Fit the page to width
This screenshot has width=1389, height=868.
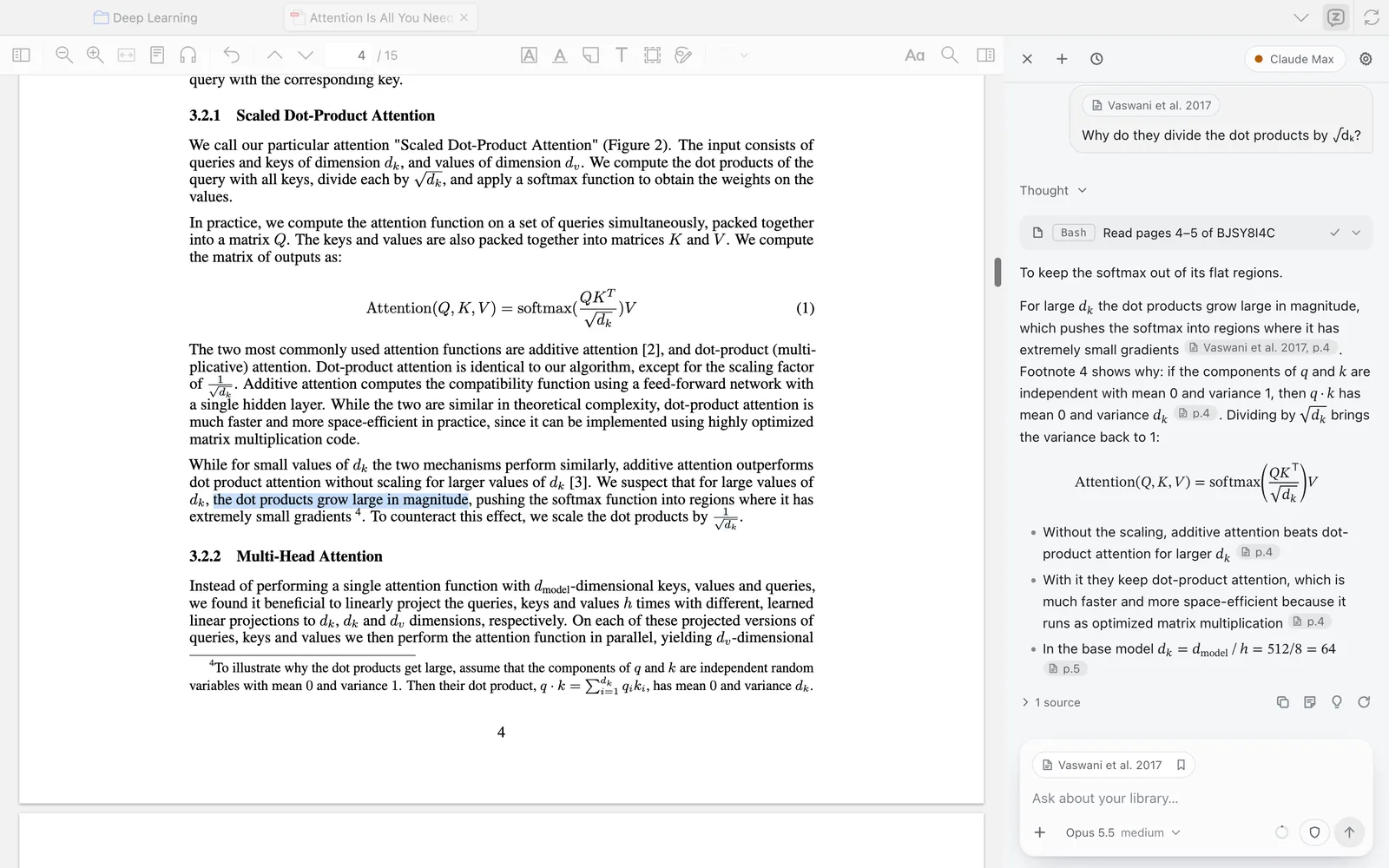click(126, 56)
